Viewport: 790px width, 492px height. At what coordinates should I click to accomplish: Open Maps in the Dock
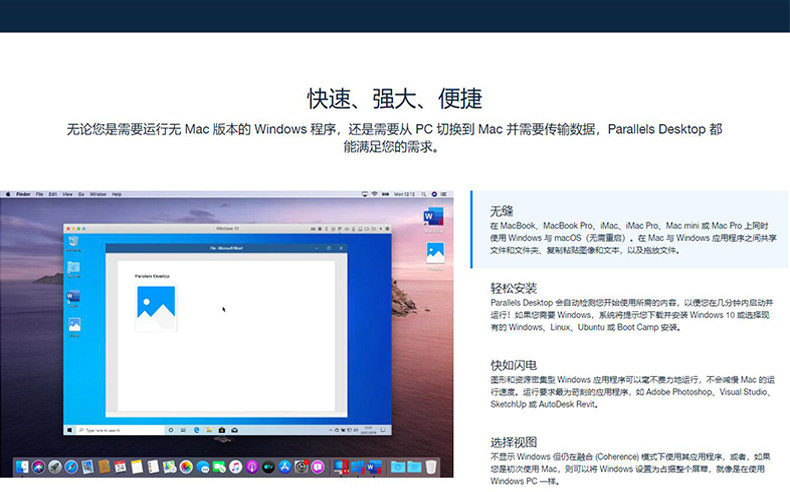[x=170, y=467]
